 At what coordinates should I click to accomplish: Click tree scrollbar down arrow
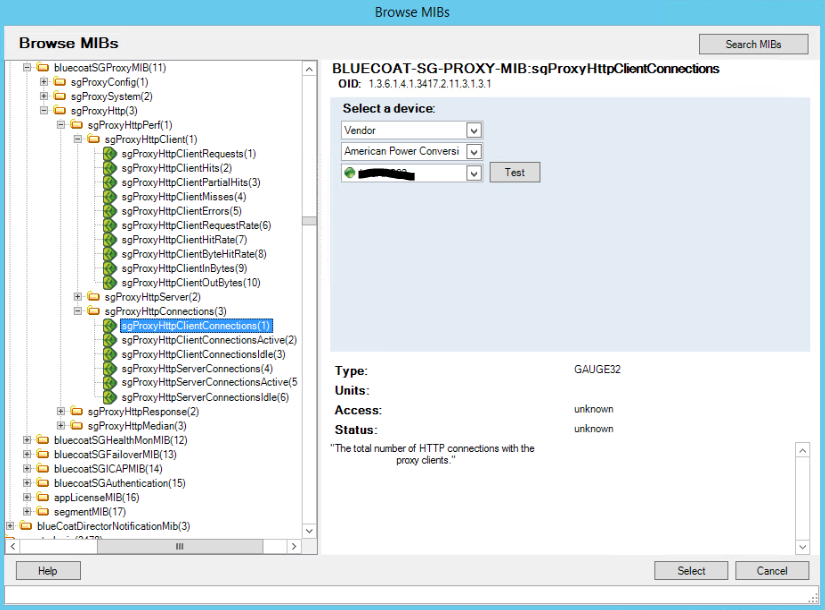coord(309,531)
